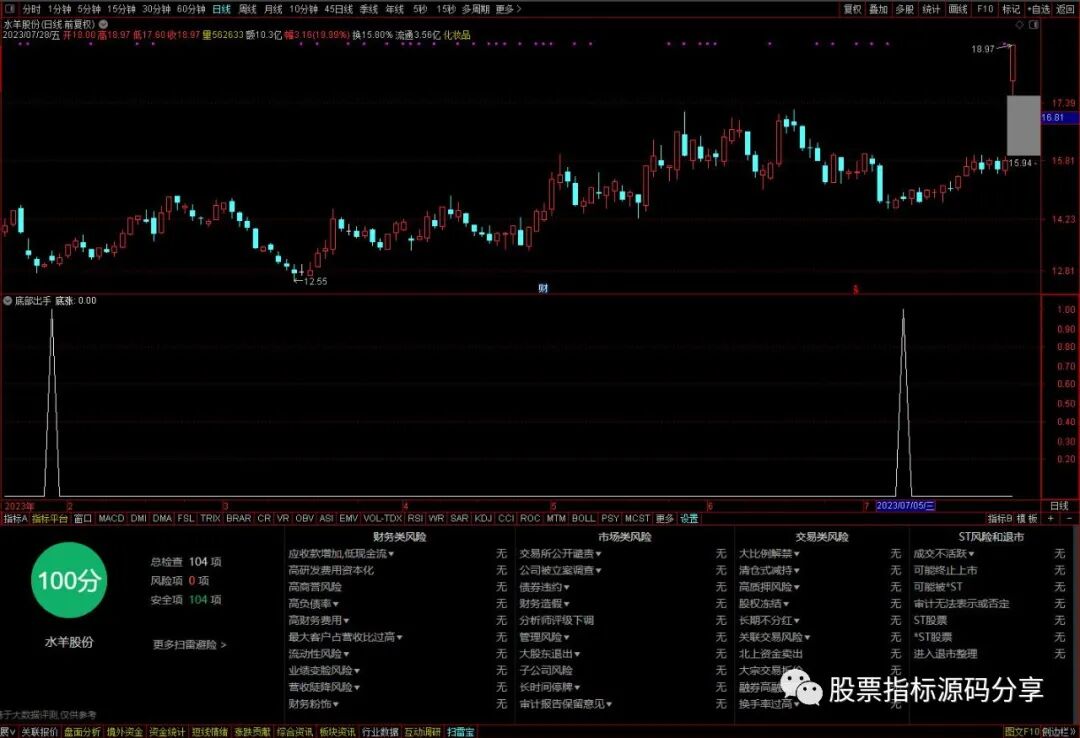Switch to the 30分钟 period
The width and height of the screenshot is (1080, 738).
pyautogui.click(x=156, y=9)
